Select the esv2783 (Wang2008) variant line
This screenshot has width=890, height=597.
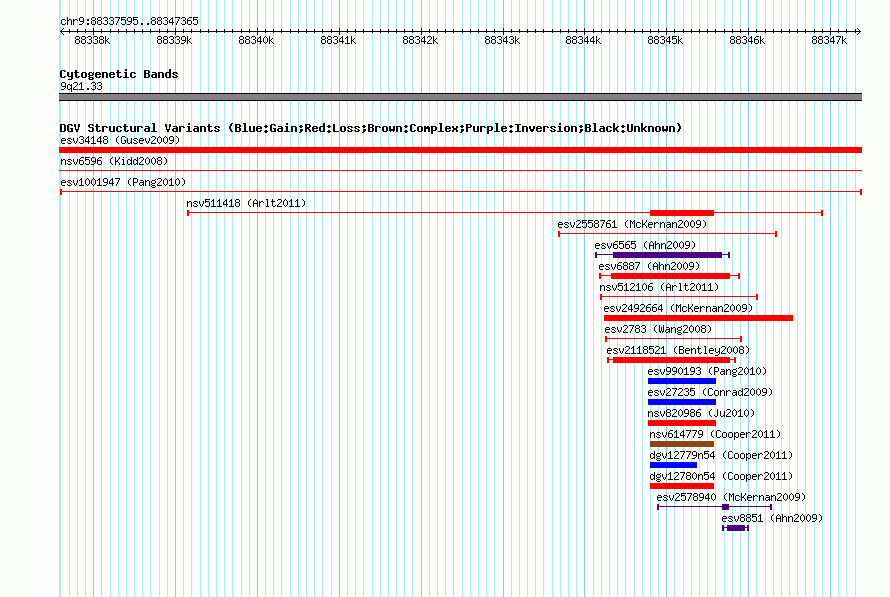point(674,339)
